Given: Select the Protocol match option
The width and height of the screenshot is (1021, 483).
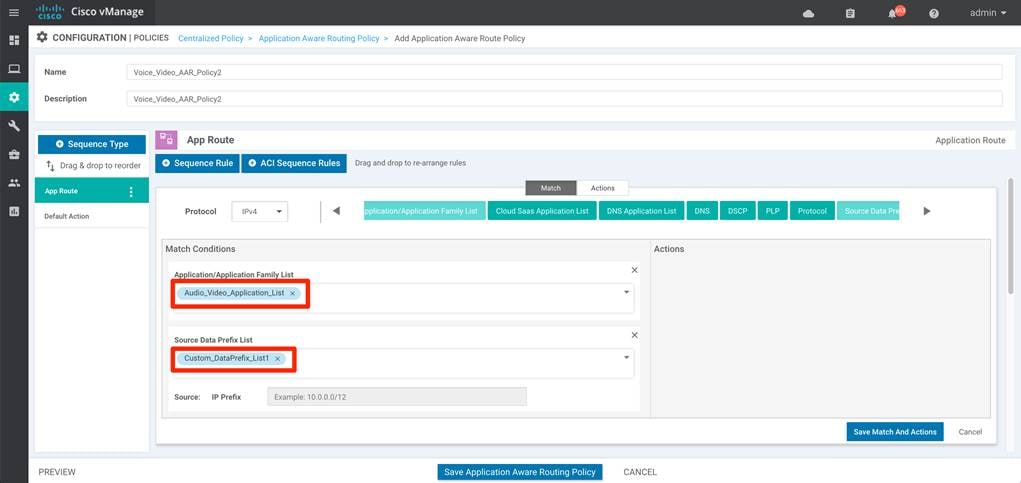Looking at the screenshot, I should (812, 212).
